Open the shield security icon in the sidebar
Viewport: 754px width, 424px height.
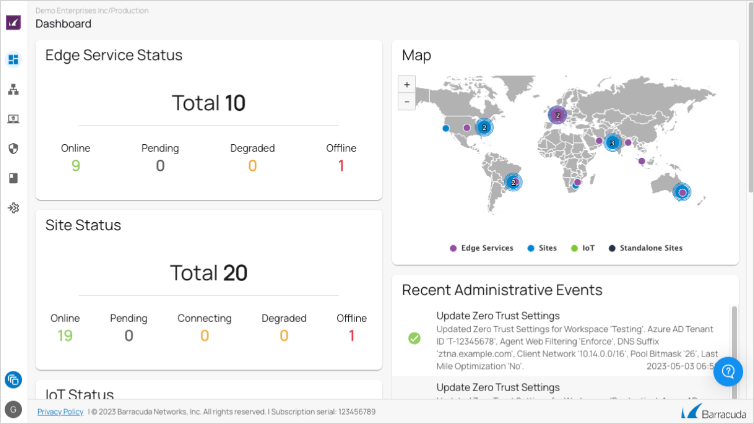tap(13, 148)
